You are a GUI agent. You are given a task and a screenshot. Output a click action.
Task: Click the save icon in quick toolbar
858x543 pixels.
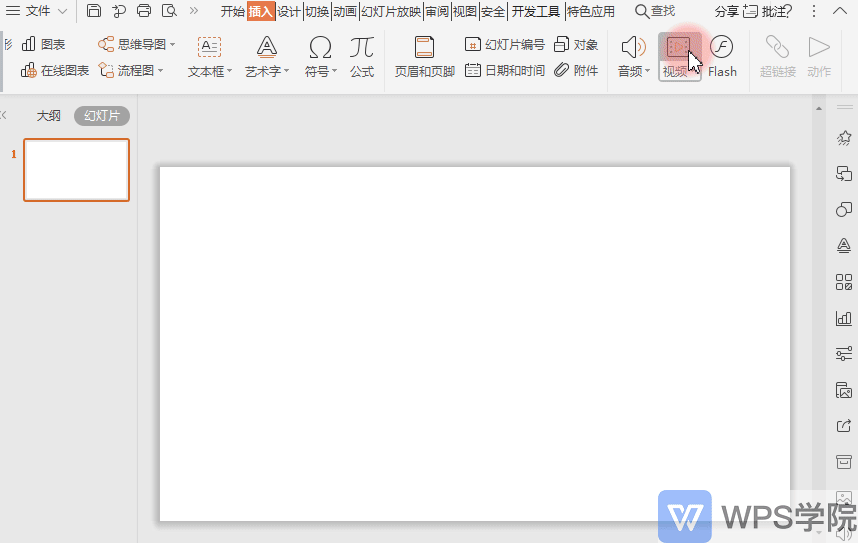pos(94,11)
